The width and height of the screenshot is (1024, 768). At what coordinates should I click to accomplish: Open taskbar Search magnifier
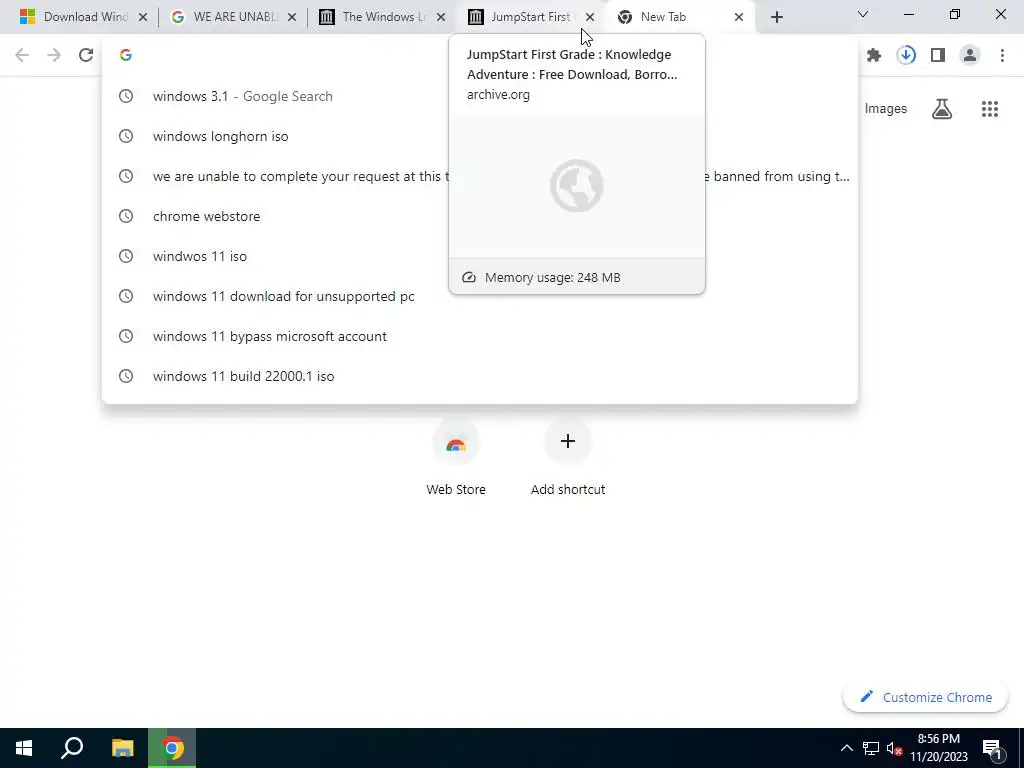[x=72, y=748]
